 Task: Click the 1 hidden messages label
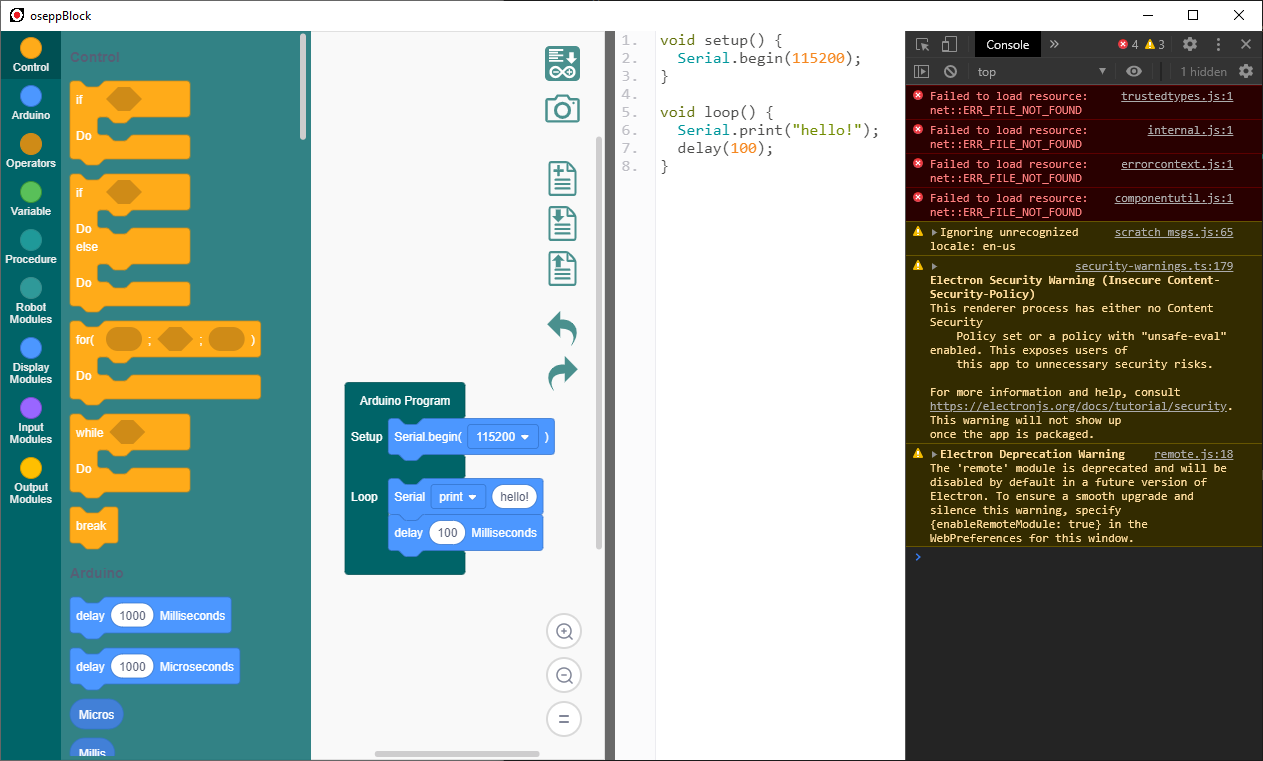pyautogui.click(x=1203, y=72)
